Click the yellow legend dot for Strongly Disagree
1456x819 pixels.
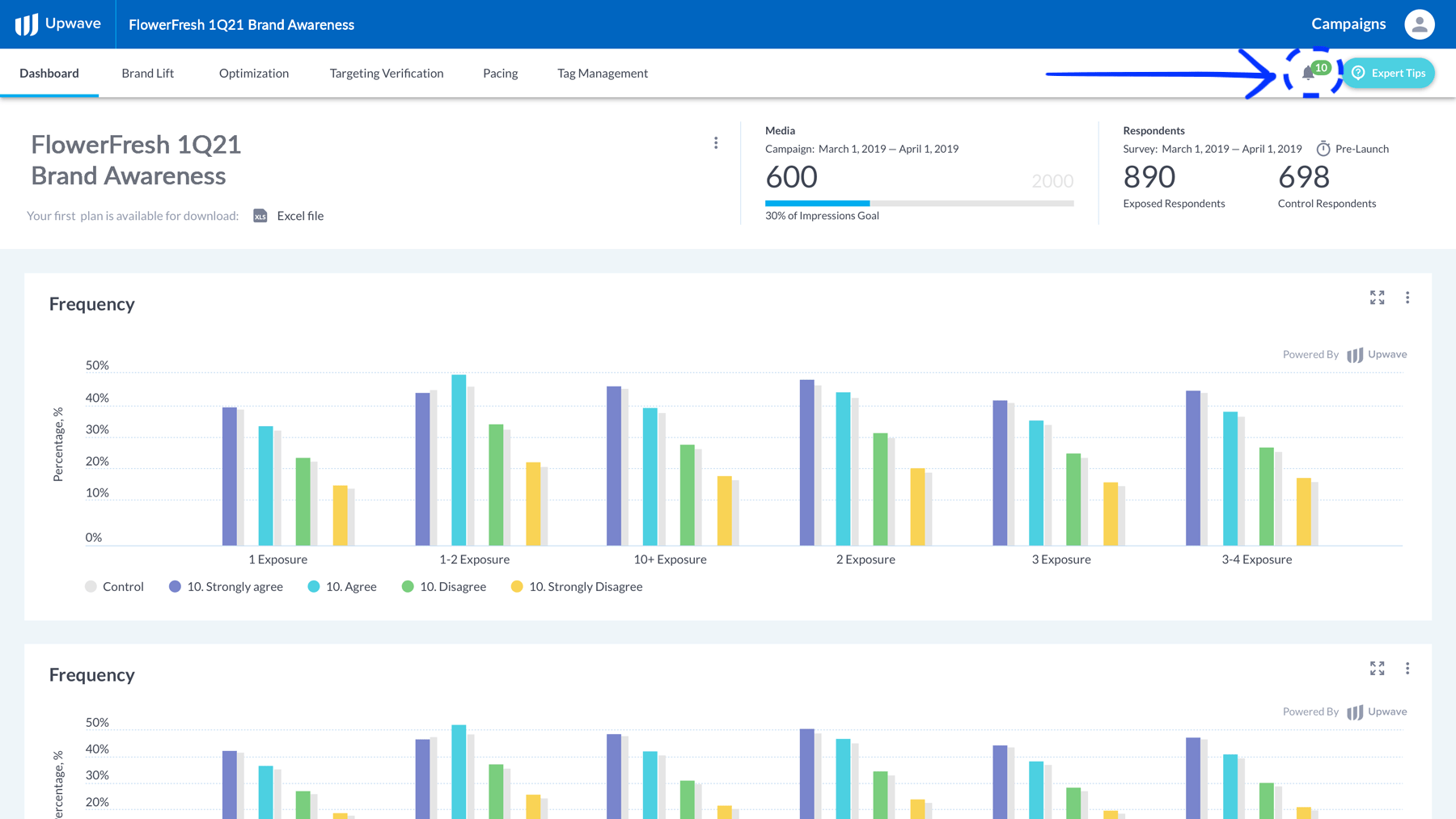(517, 586)
